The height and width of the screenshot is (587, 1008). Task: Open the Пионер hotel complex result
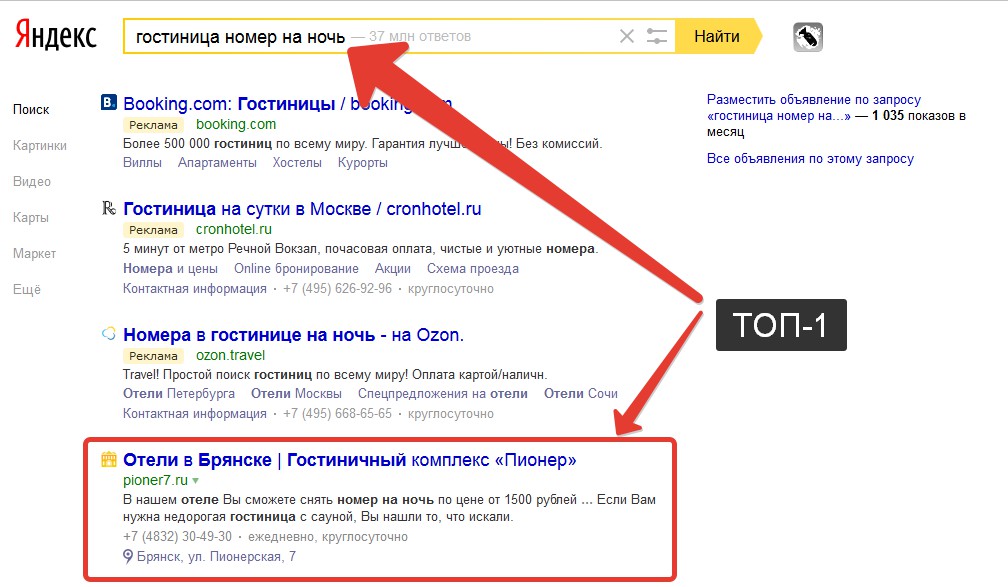[350, 460]
